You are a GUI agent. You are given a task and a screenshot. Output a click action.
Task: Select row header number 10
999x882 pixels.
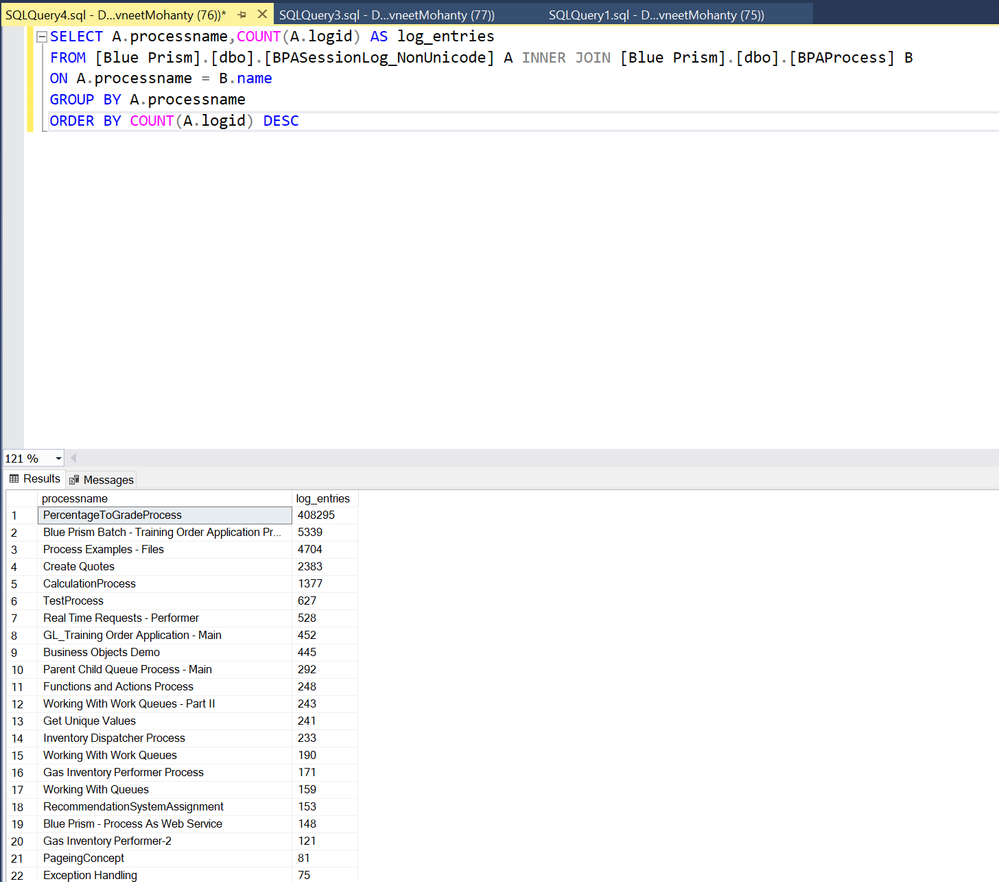click(22, 670)
